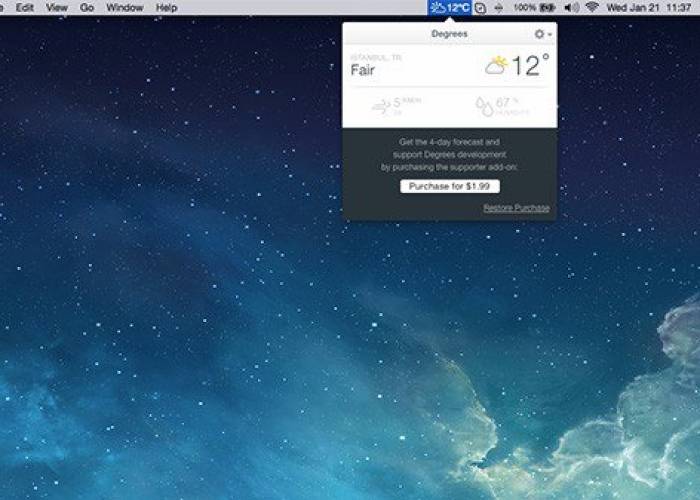Click the volume speaker icon
Viewport: 700px width, 500px height.
pyautogui.click(x=571, y=8)
